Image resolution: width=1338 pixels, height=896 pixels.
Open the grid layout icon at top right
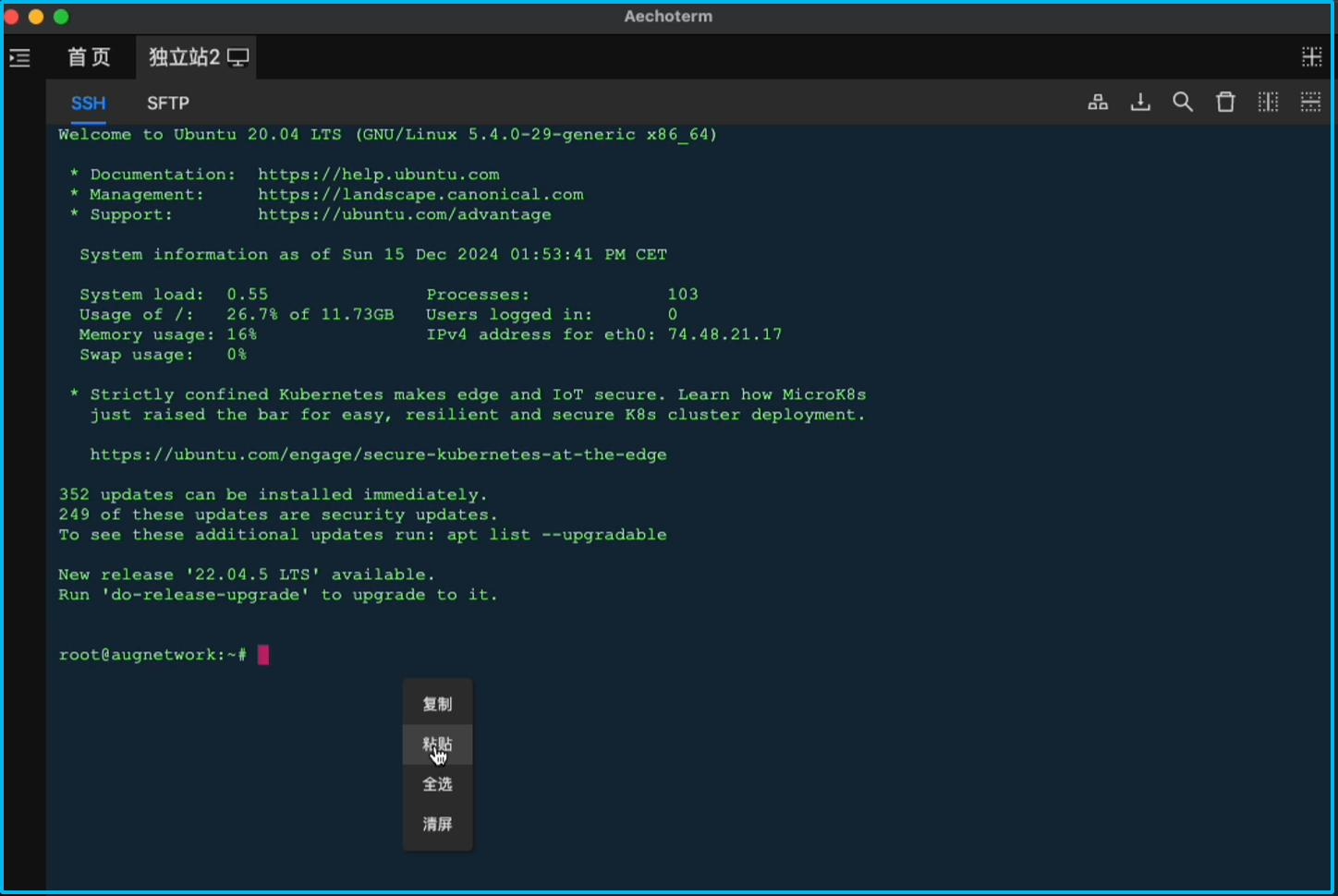[x=1311, y=57]
